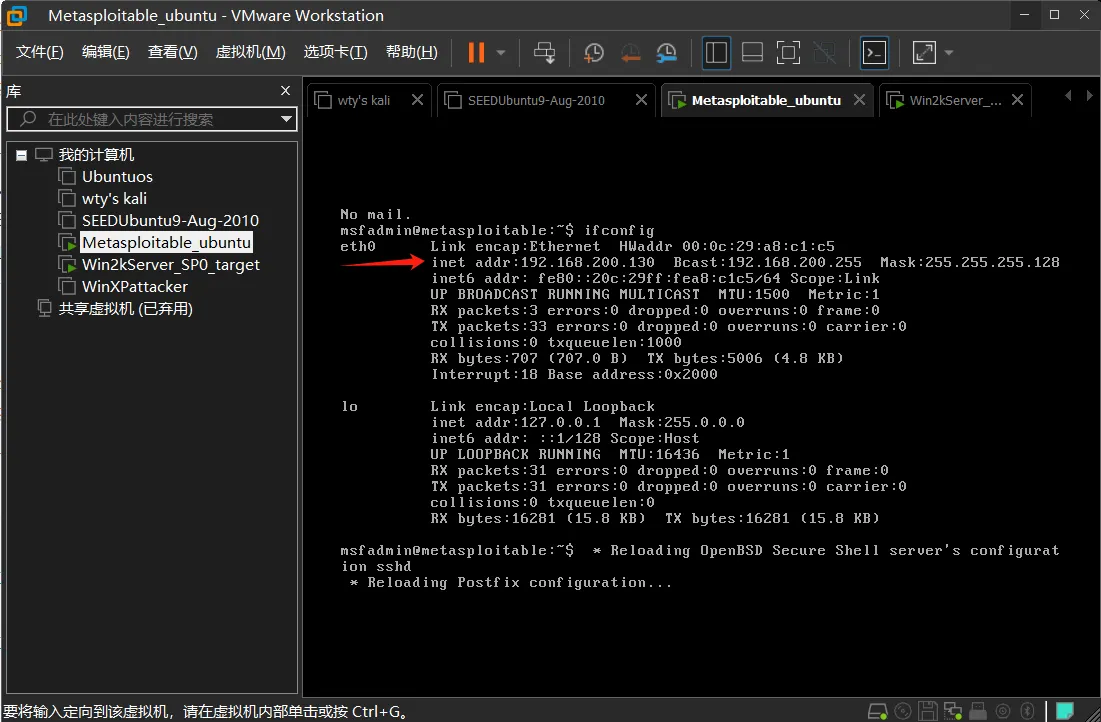Click the sound card status icon
This screenshot has width=1101, height=722.
tap(1003, 711)
